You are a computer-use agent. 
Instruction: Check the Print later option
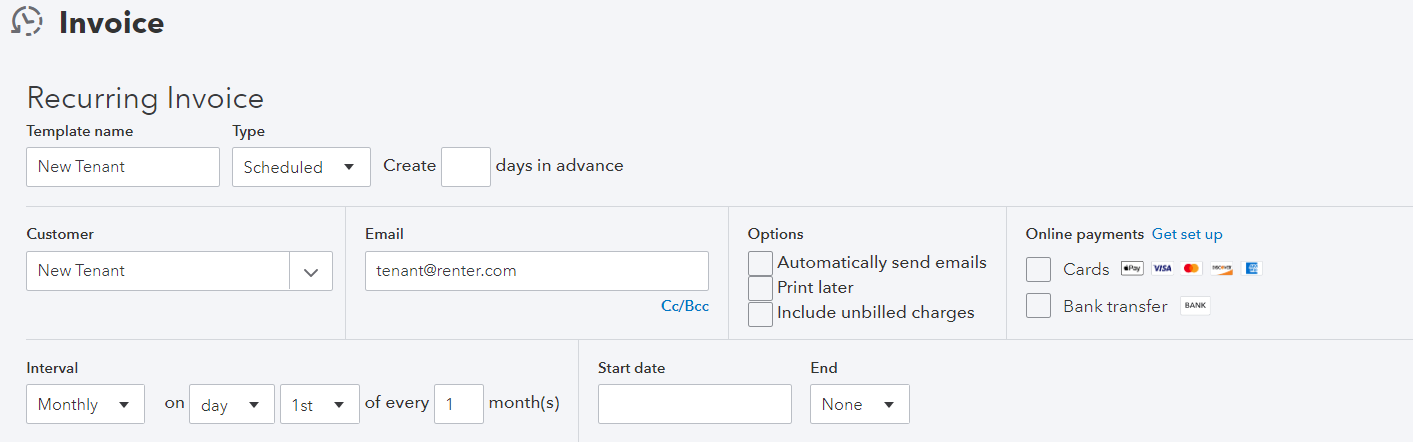click(x=761, y=288)
